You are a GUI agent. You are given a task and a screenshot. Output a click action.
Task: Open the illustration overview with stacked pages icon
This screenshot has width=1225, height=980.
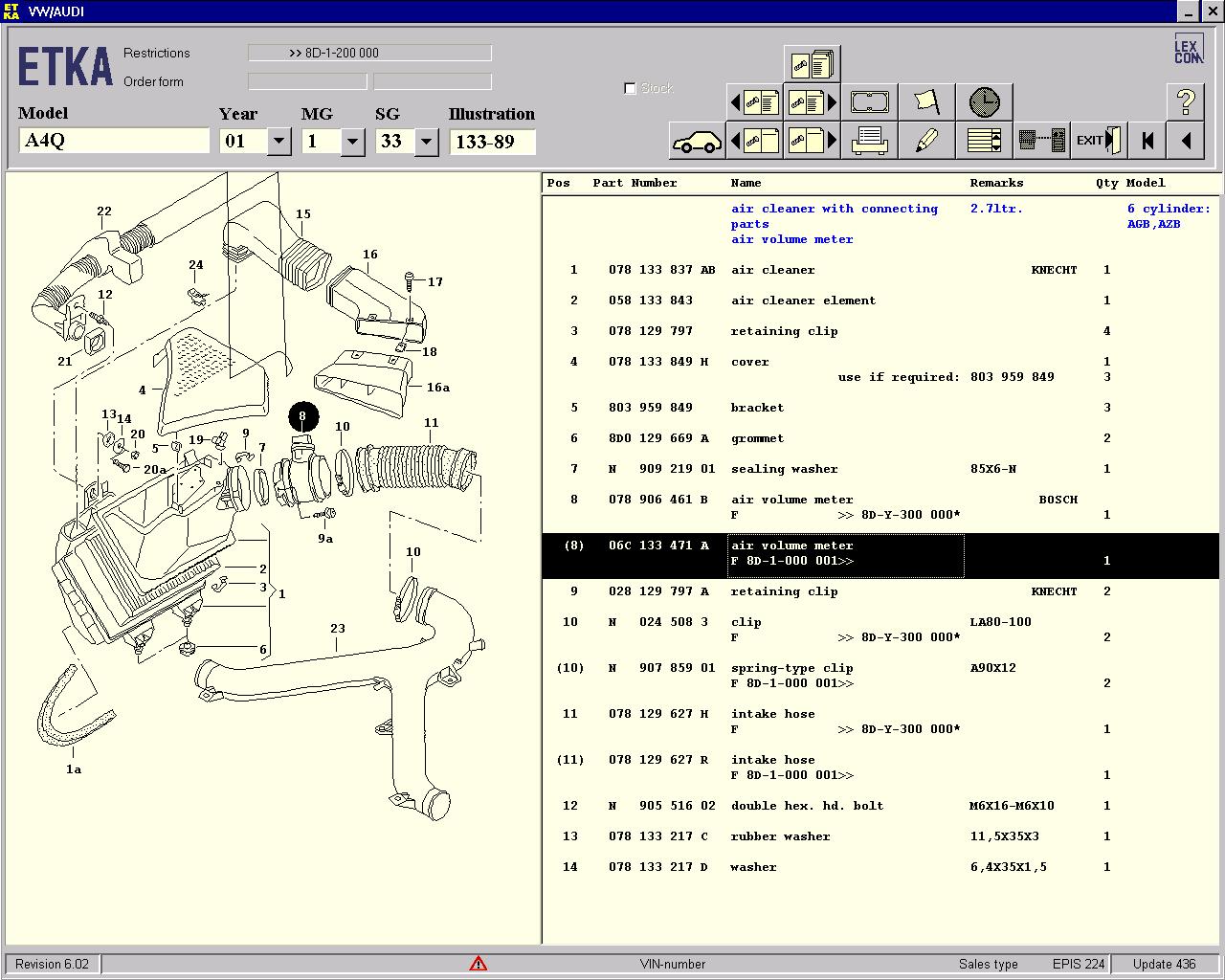point(813,64)
